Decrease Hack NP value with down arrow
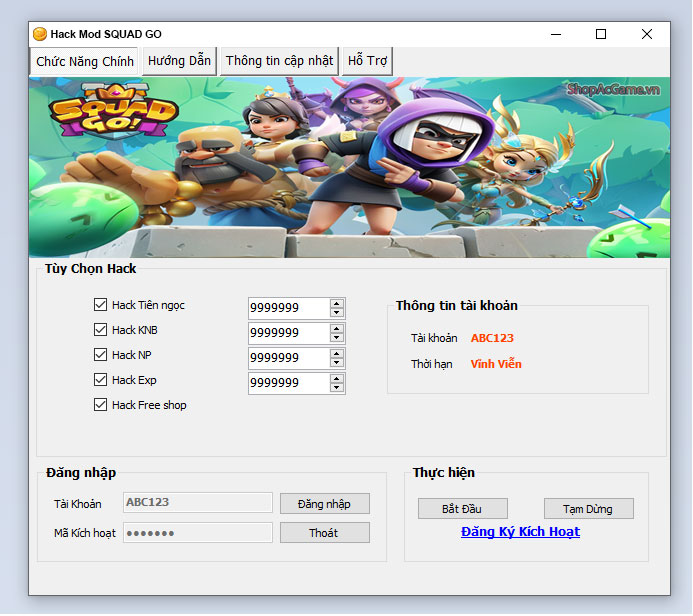The height and width of the screenshot is (616, 693). [x=337, y=363]
